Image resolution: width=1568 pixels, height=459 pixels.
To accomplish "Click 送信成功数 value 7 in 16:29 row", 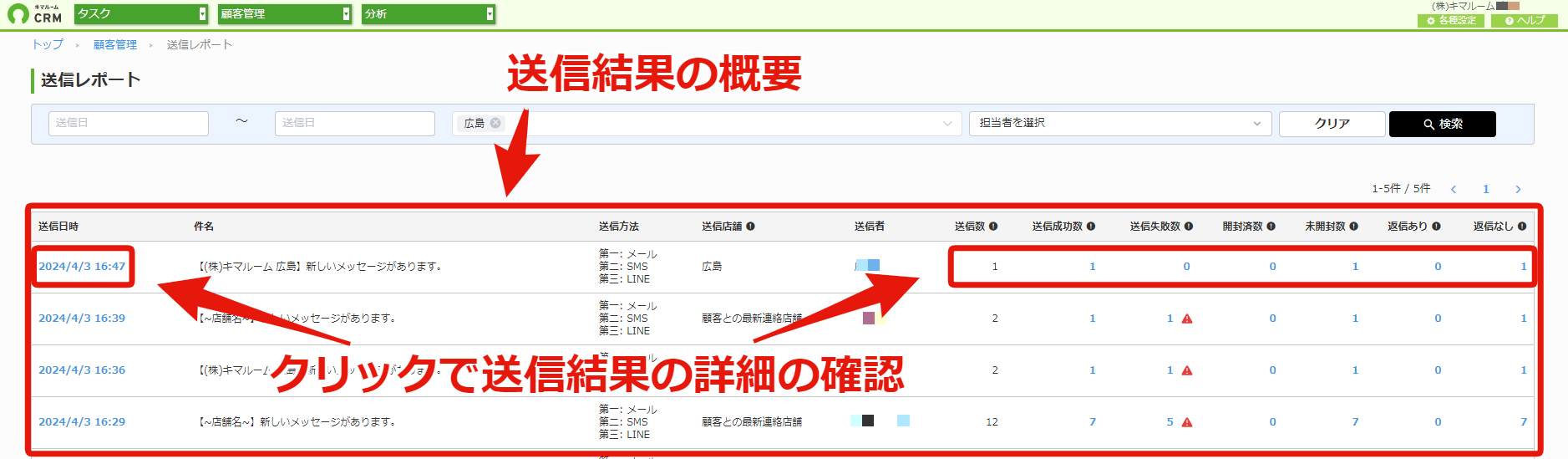I will point(1092,422).
